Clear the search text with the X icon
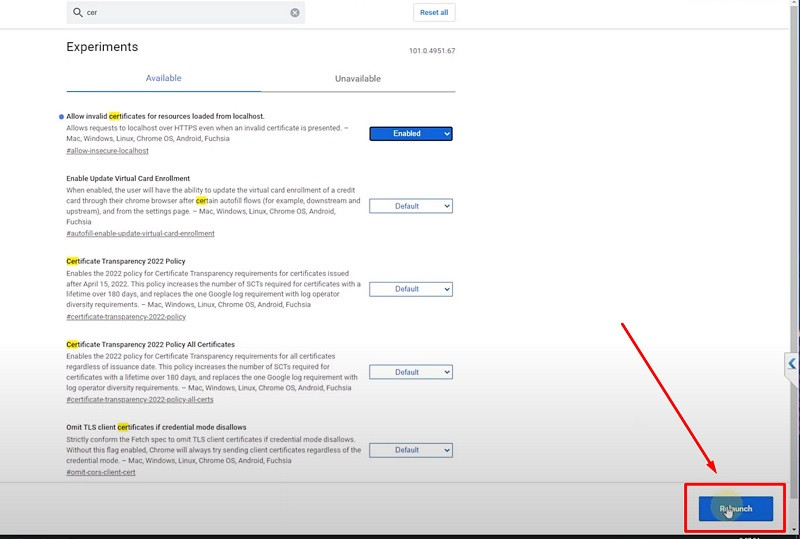This screenshot has width=800, height=539. [x=295, y=13]
